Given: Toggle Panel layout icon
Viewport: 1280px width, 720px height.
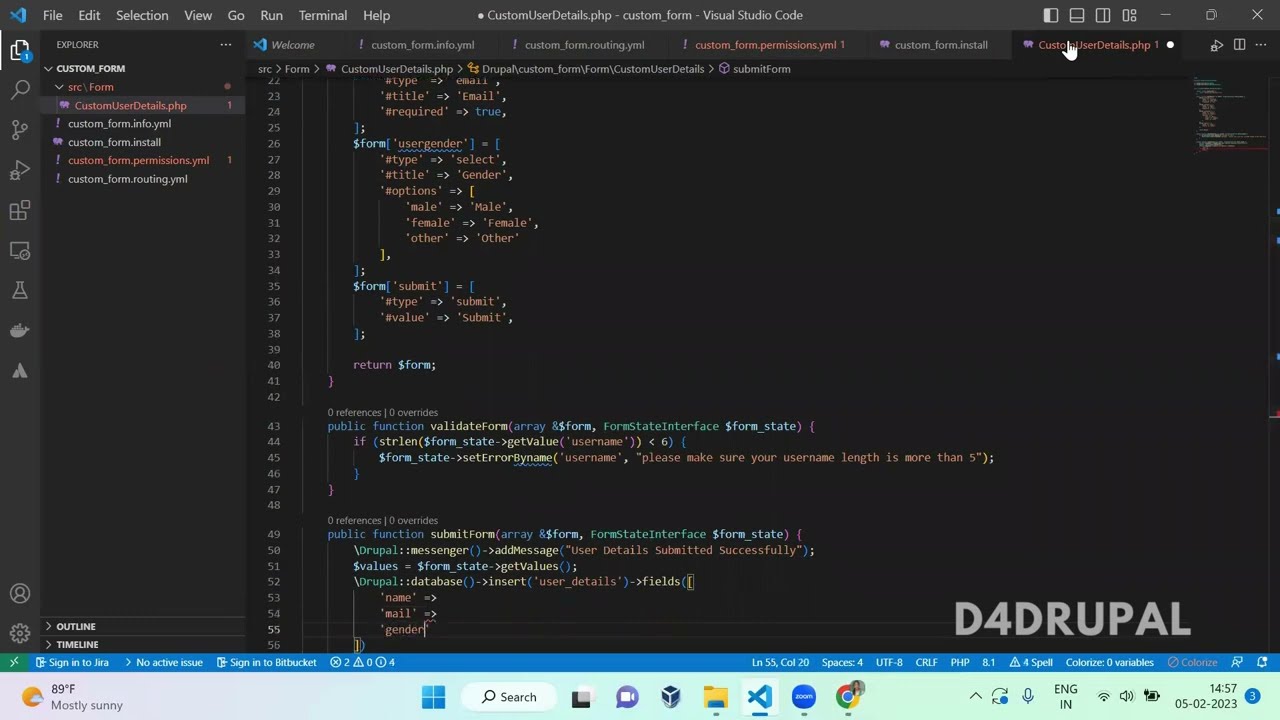Looking at the screenshot, I should [x=1077, y=15].
